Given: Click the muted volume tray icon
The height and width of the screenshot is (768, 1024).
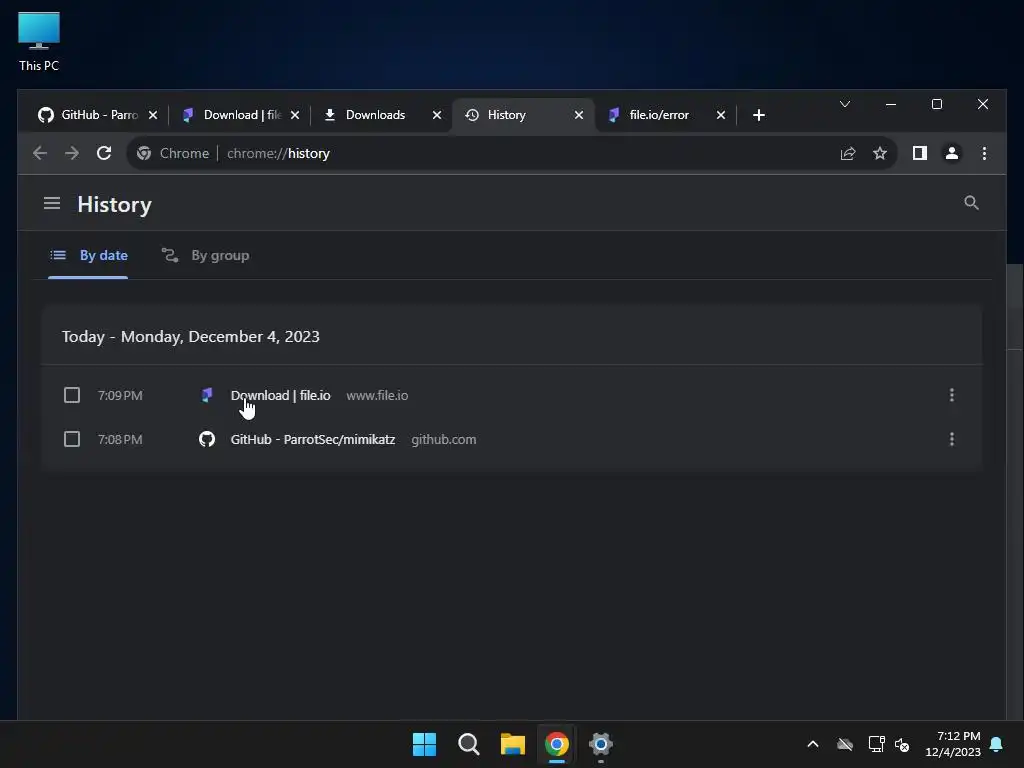Looking at the screenshot, I should click(x=902, y=744).
